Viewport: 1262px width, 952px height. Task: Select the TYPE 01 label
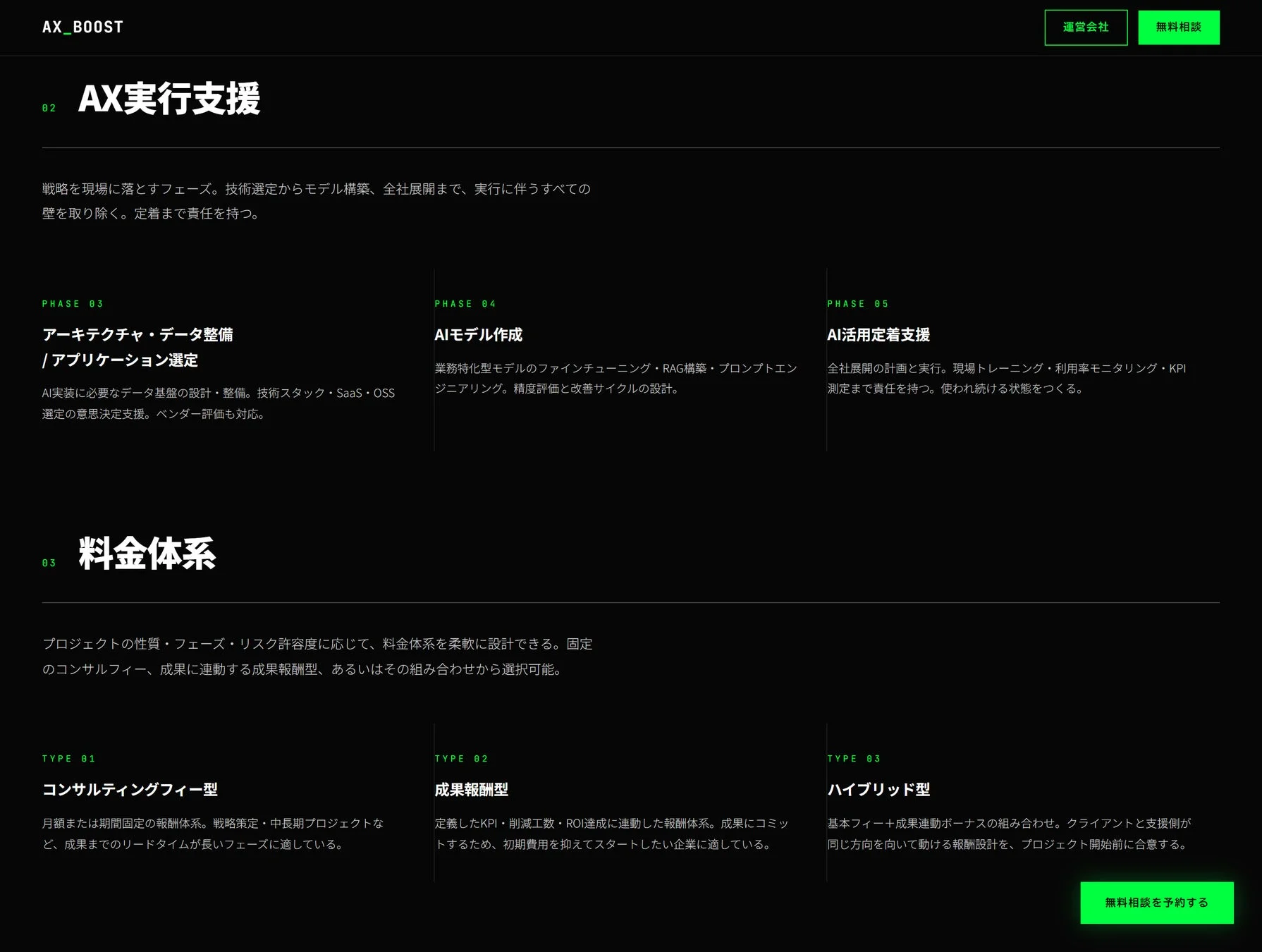69,758
